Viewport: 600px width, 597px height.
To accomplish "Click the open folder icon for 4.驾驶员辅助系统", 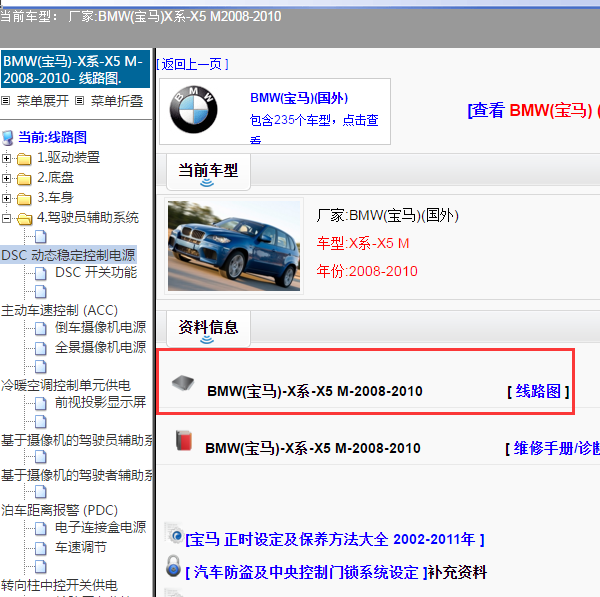I will coord(24,219).
